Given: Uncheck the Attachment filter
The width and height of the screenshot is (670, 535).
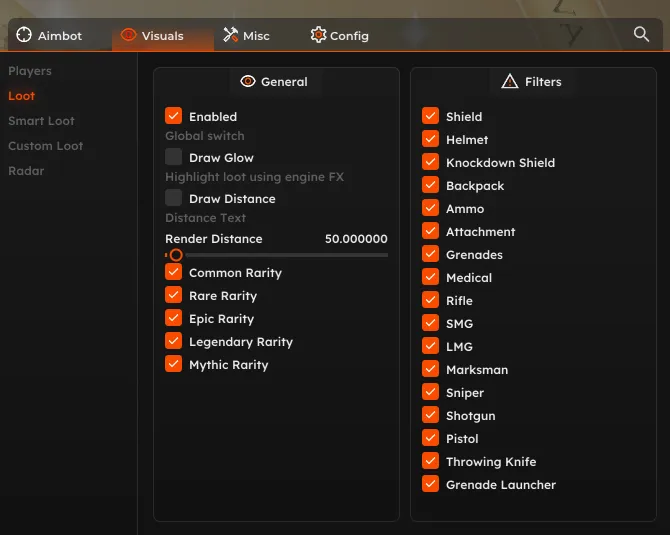Looking at the screenshot, I should [x=430, y=231].
